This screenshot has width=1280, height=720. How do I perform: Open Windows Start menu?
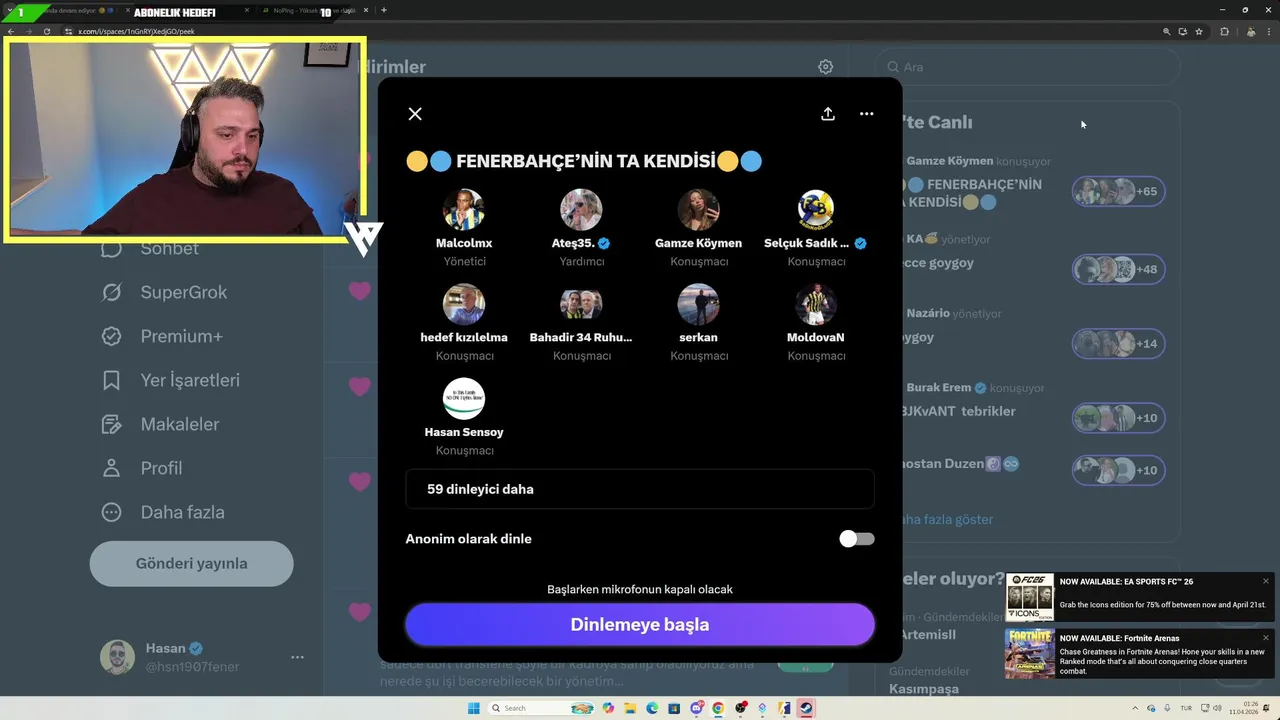click(x=473, y=708)
